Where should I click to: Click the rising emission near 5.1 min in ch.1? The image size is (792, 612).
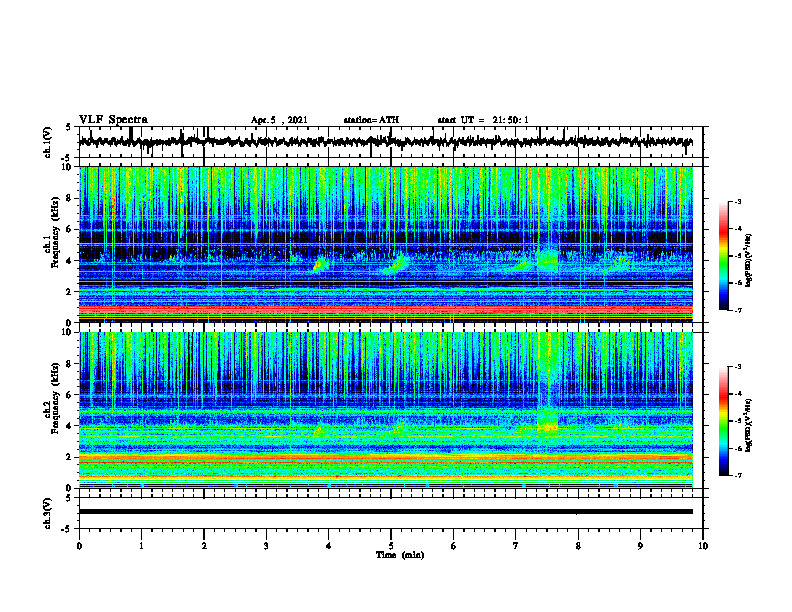(x=395, y=265)
